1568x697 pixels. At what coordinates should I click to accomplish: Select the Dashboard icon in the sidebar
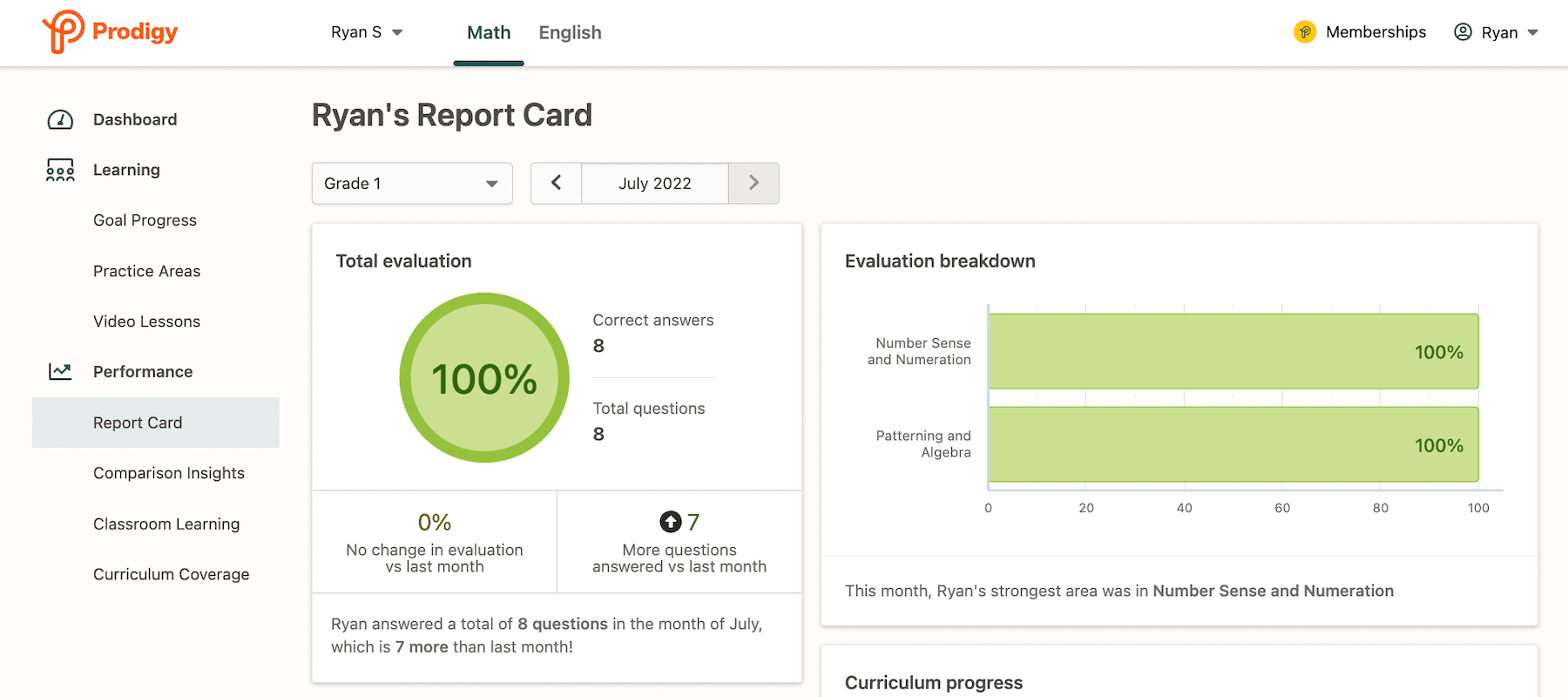58,118
